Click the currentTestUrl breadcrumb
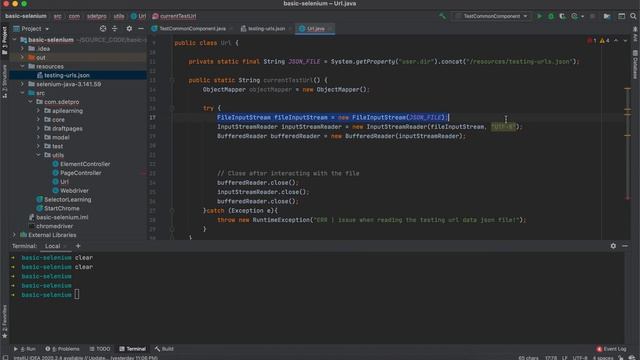Screen dimensions: 640x360 174,16
